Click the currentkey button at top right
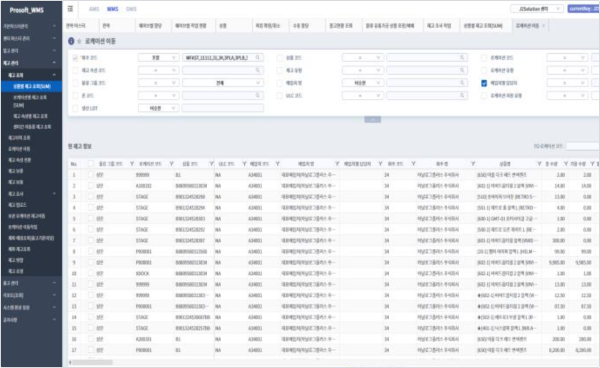 coord(584,9)
